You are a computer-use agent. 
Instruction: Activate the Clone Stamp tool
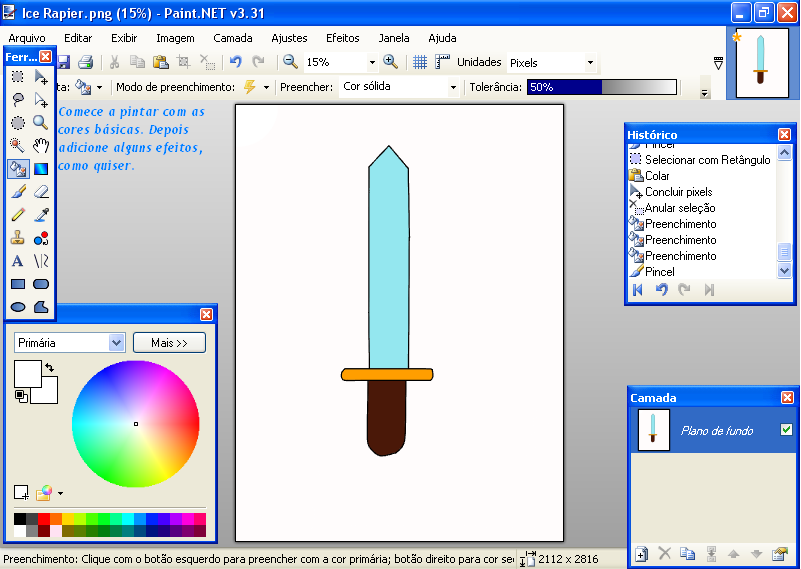[x=18, y=238]
